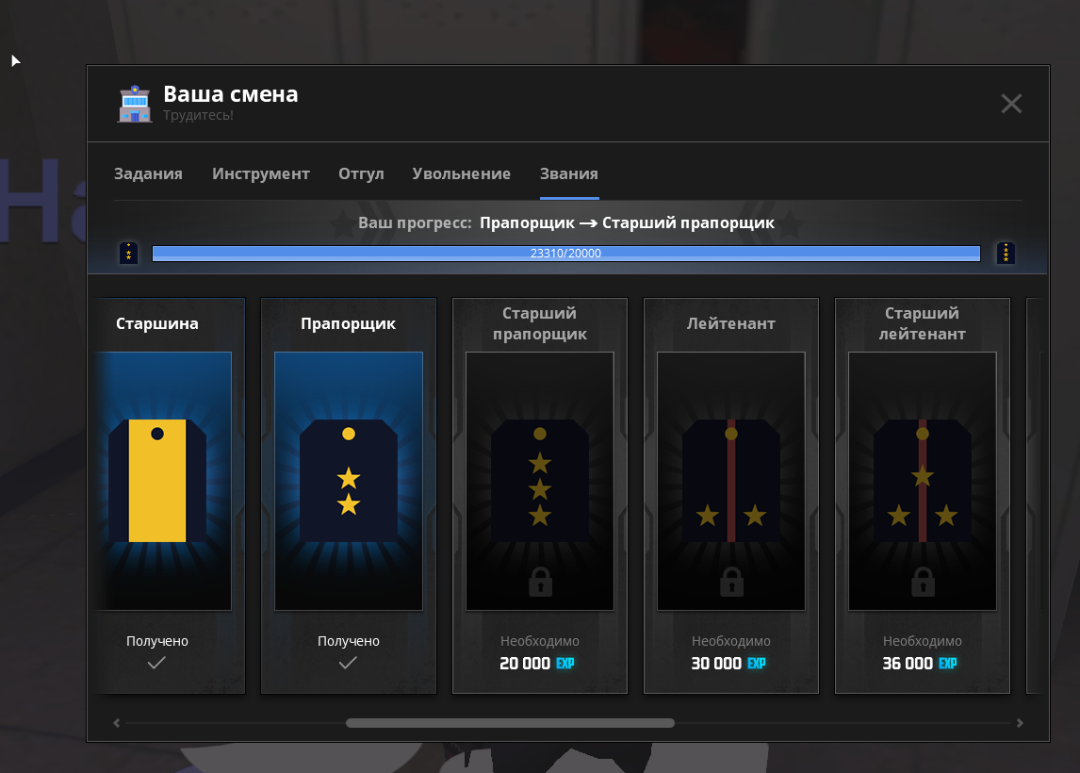Click next rank badge right of progress bar
The width and height of the screenshot is (1080, 773).
(x=1005, y=253)
